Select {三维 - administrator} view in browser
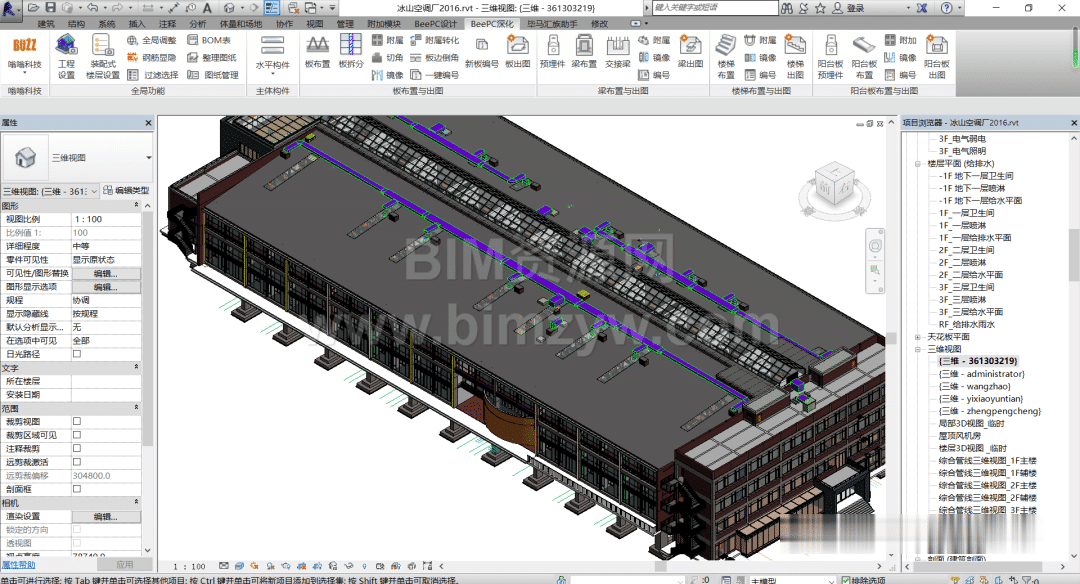The width and height of the screenshot is (1080, 584). point(982,374)
